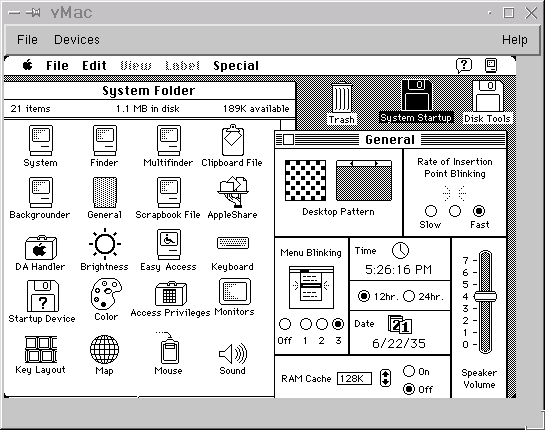Choose the 12hr. time format
Viewport: 545px width, 430px height.
[x=364, y=296]
